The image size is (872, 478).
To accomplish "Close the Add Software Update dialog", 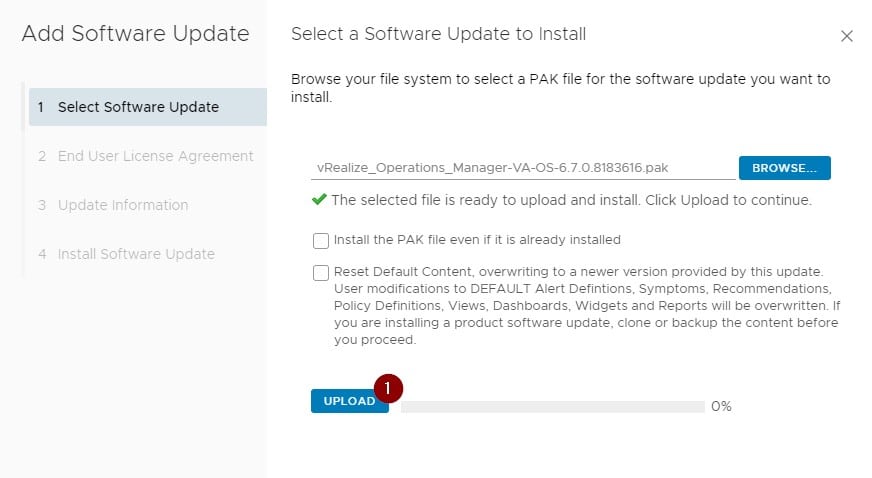I will point(847,36).
